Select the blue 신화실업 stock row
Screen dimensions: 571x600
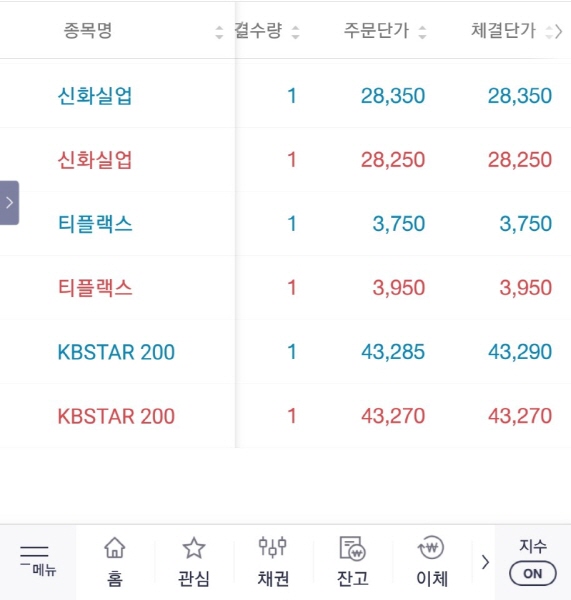pyautogui.click(x=286, y=95)
